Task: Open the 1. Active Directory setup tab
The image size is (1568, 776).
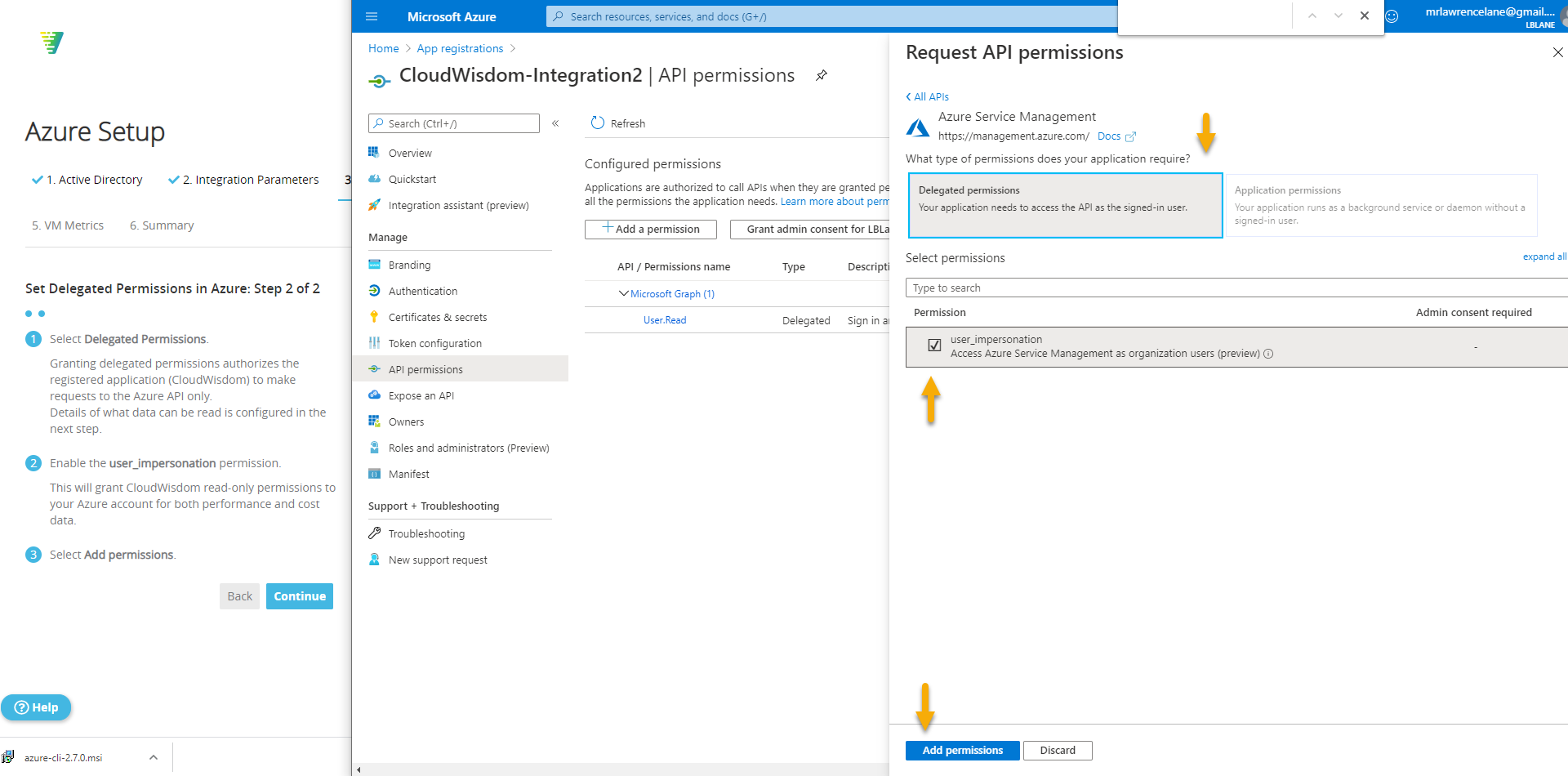Action: click(87, 180)
